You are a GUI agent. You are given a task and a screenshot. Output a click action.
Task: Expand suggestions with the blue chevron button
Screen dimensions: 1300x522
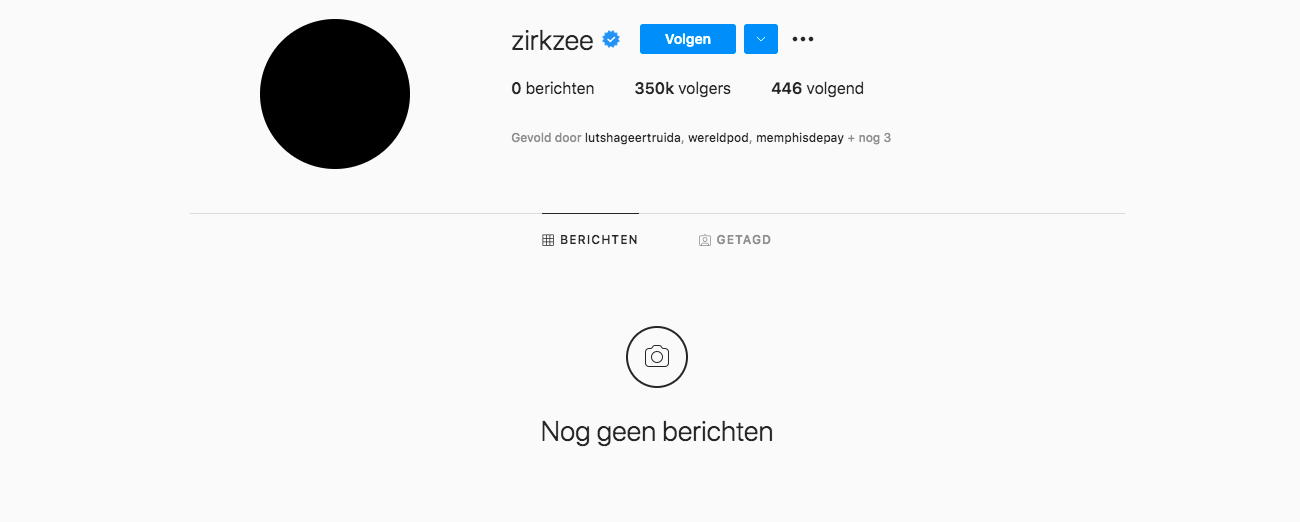(761, 39)
